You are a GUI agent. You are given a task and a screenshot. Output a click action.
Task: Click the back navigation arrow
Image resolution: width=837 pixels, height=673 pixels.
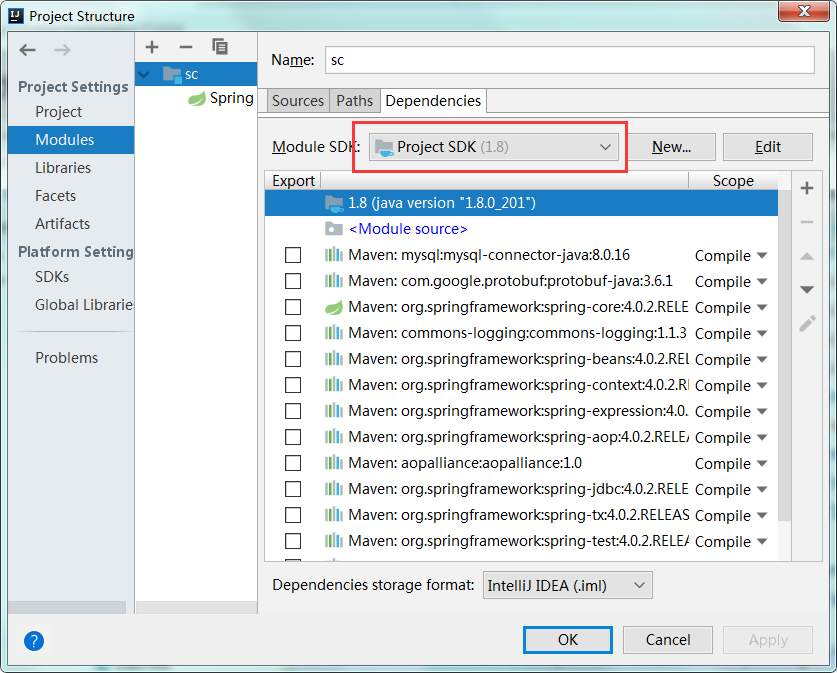[27, 50]
